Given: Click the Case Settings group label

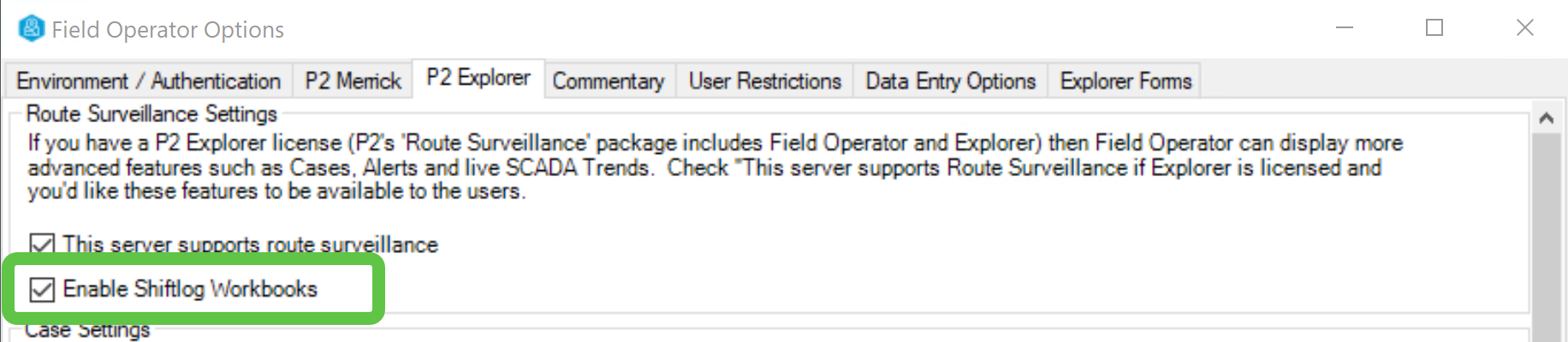Looking at the screenshot, I should (87, 330).
